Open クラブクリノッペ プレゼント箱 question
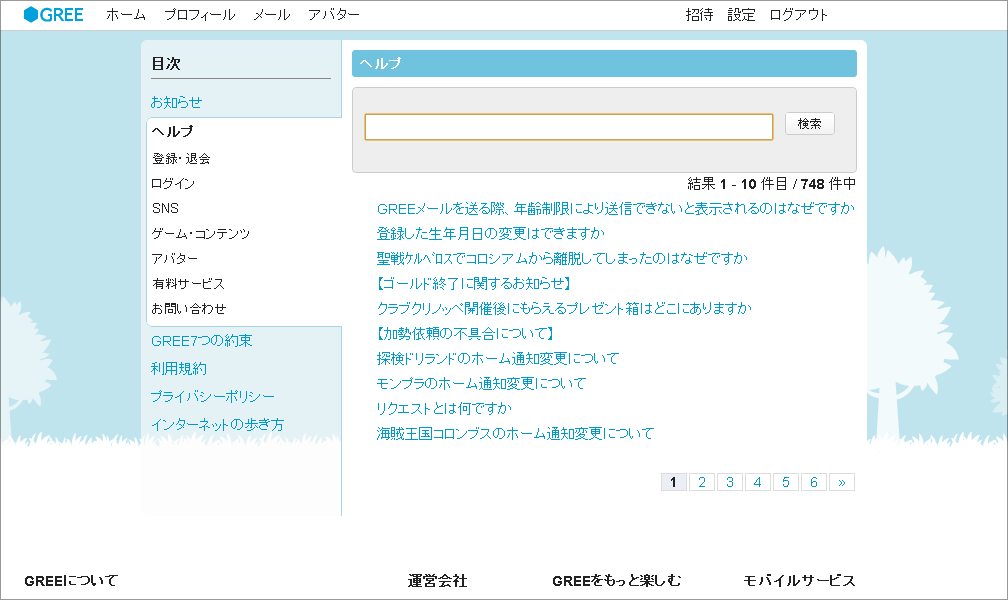Viewport: 1008px width, 600px height. 564,308
